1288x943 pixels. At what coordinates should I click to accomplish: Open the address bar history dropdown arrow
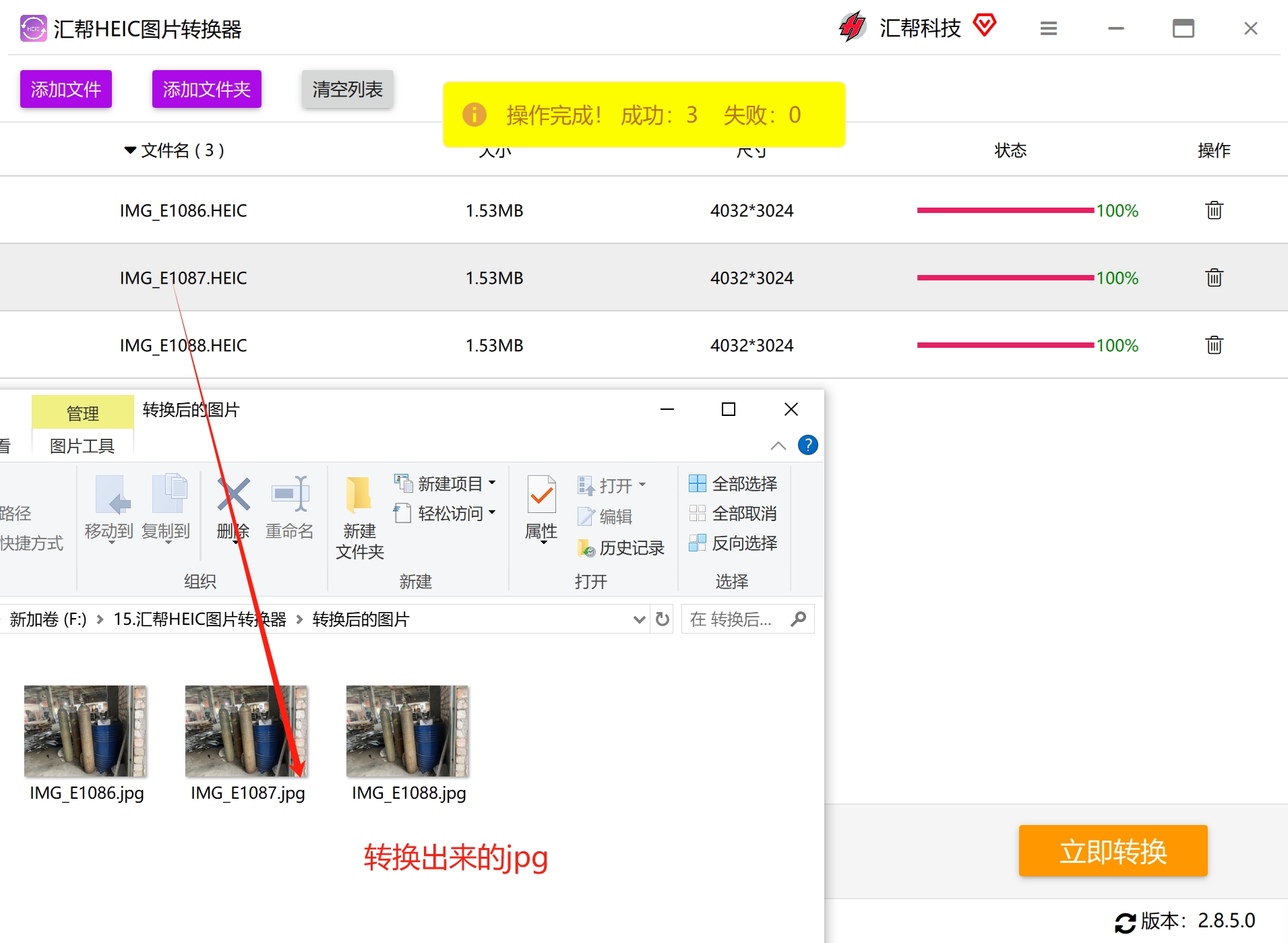click(639, 619)
